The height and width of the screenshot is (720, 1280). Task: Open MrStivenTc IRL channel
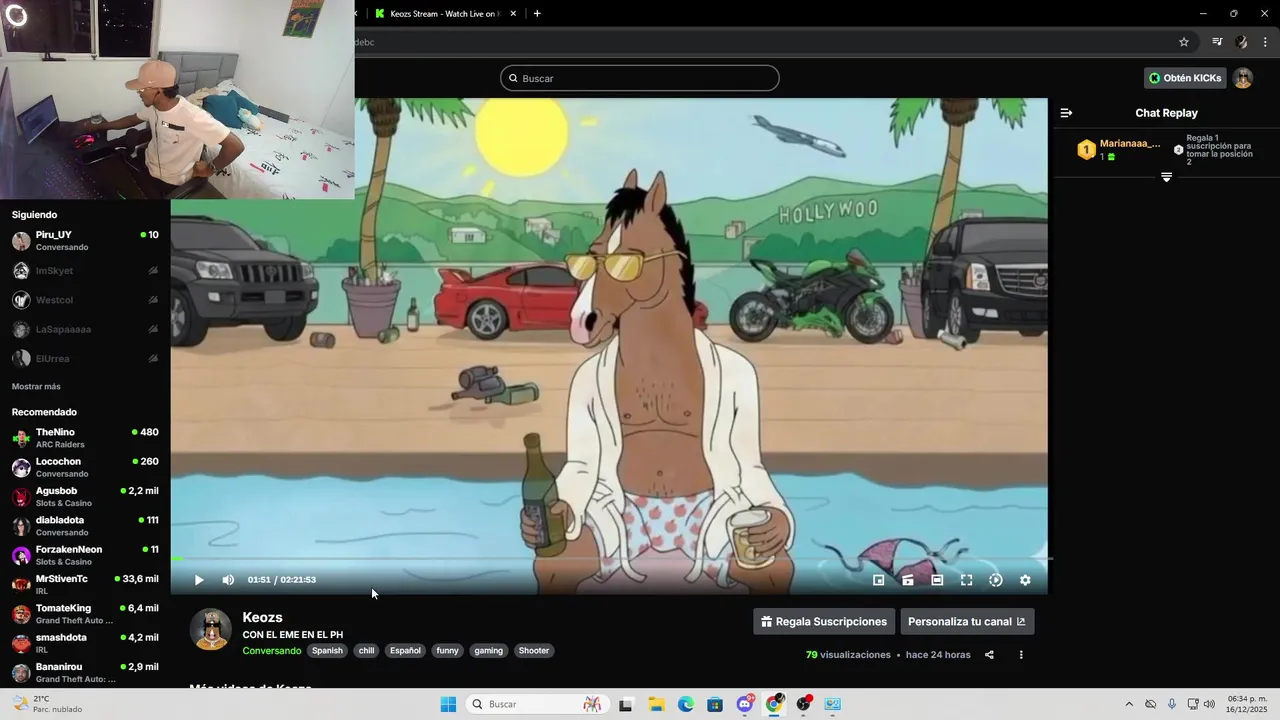tap(85, 584)
